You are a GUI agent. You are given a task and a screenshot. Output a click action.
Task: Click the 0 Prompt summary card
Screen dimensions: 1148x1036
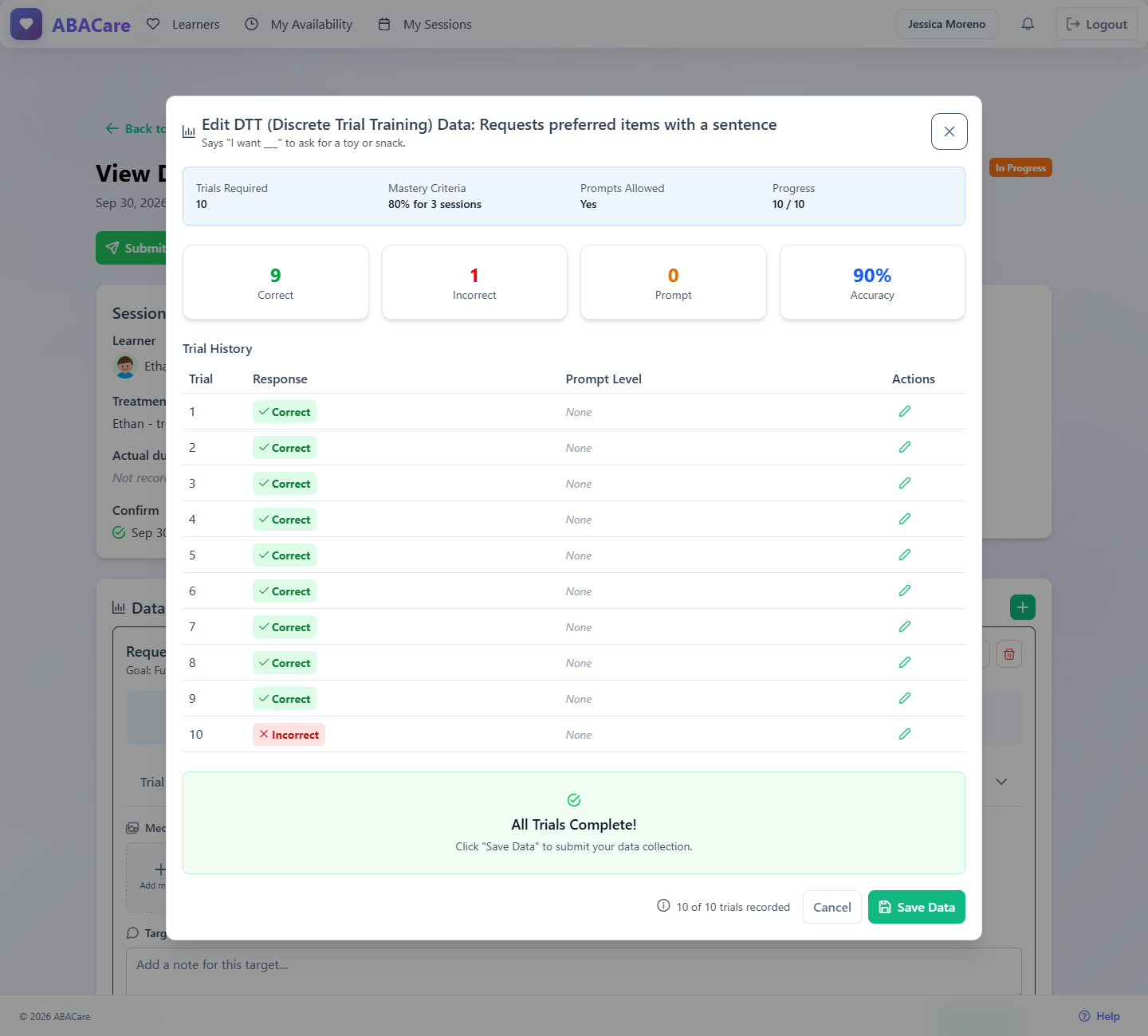(674, 282)
